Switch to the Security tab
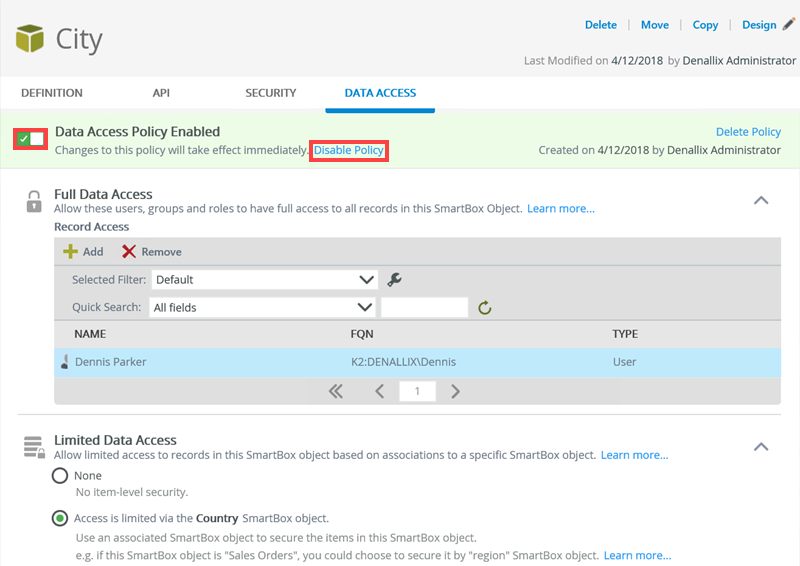The height and width of the screenshot is (566, 800). click(x=270, y=93)
